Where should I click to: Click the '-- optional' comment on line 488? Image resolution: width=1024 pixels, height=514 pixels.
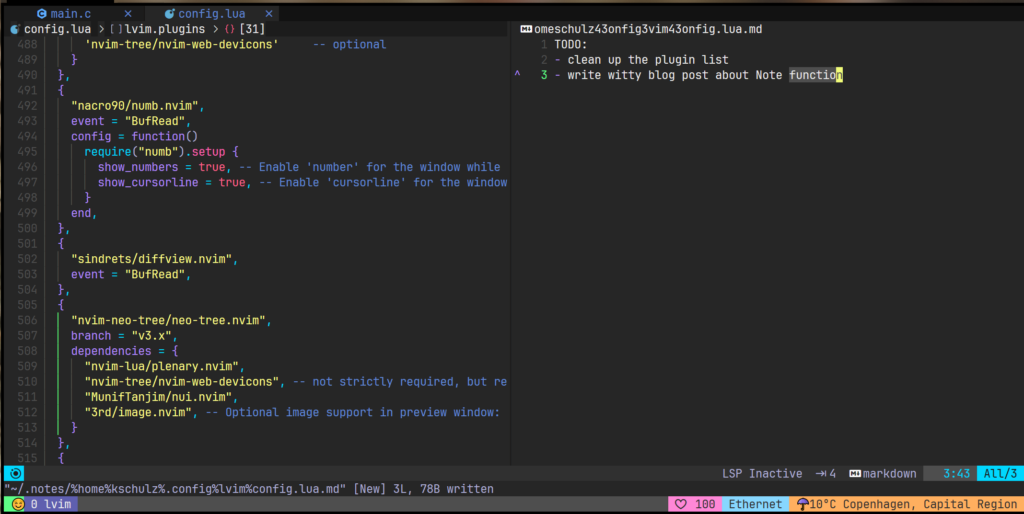point(349,44)
